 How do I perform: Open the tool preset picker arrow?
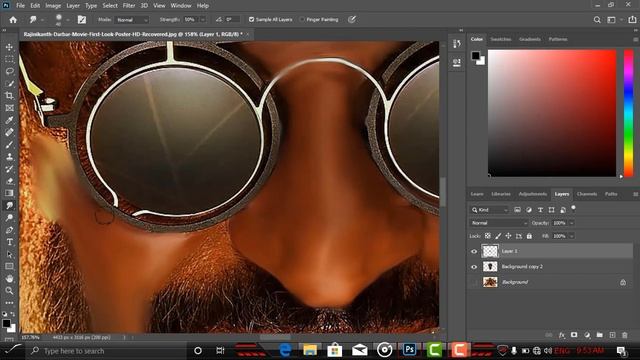click(x=42, y=20)
